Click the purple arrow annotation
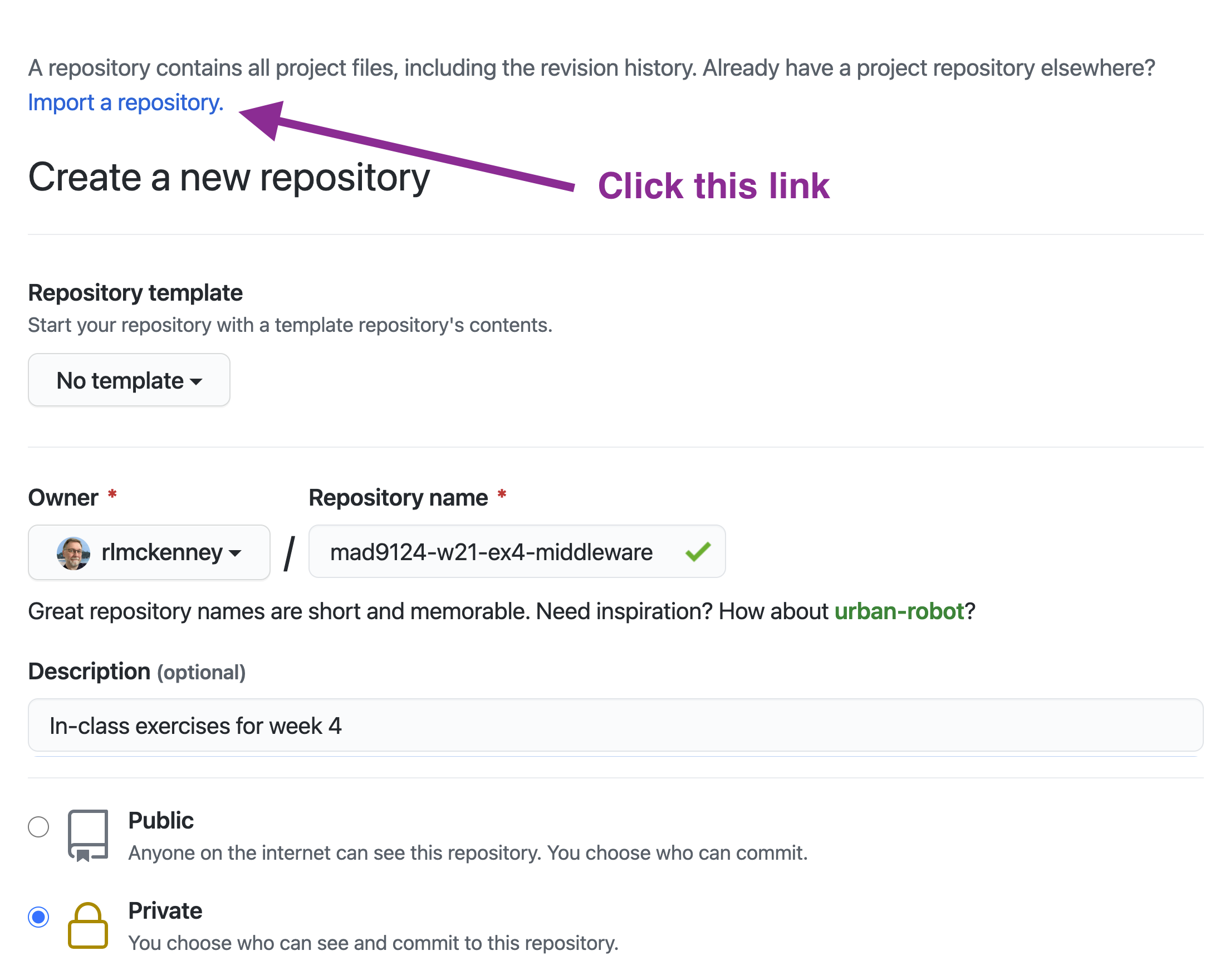Image resolution: width=1225 pixels, height=980 pixels. (x=407, y=146)
